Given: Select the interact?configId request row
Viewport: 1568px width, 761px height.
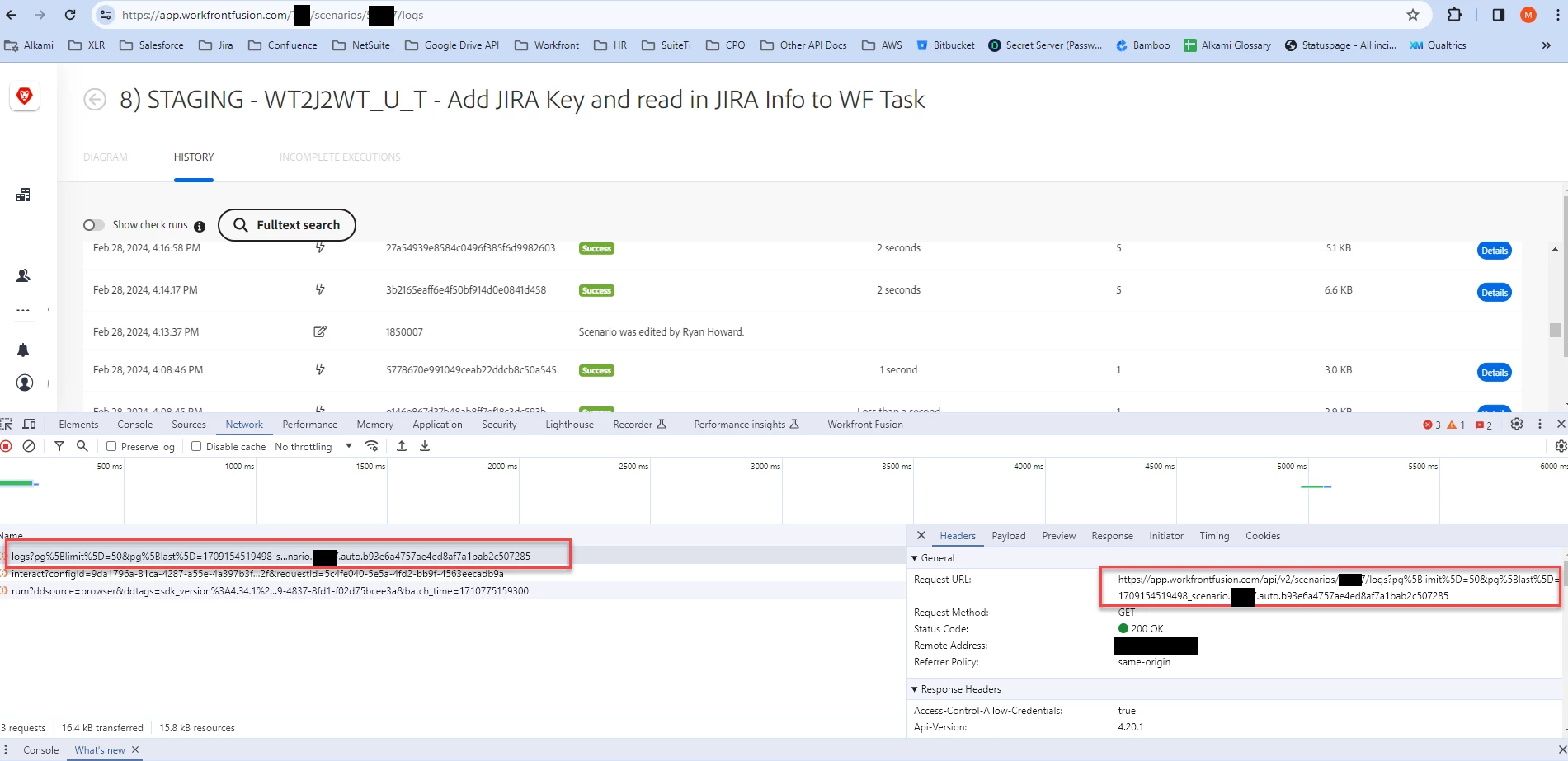Looking at the screenshot, I should 452,574.
